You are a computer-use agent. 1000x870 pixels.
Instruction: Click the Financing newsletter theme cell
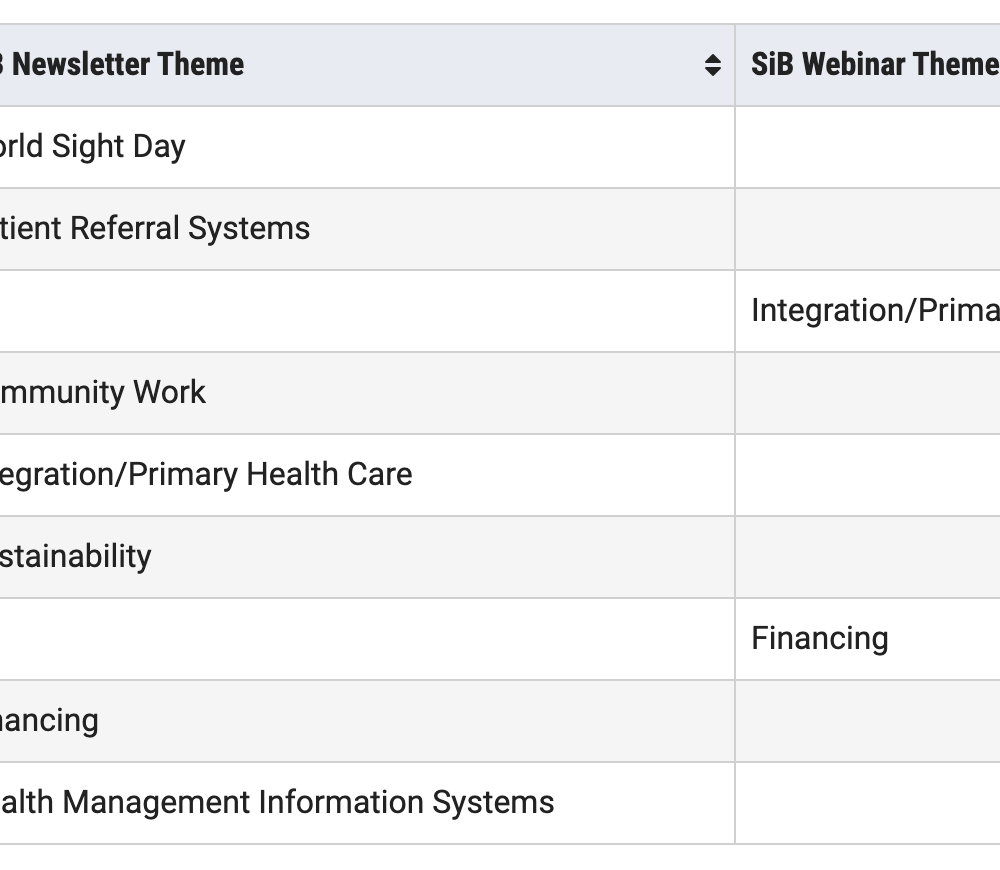pyautogui.click(x=367, y=721)
